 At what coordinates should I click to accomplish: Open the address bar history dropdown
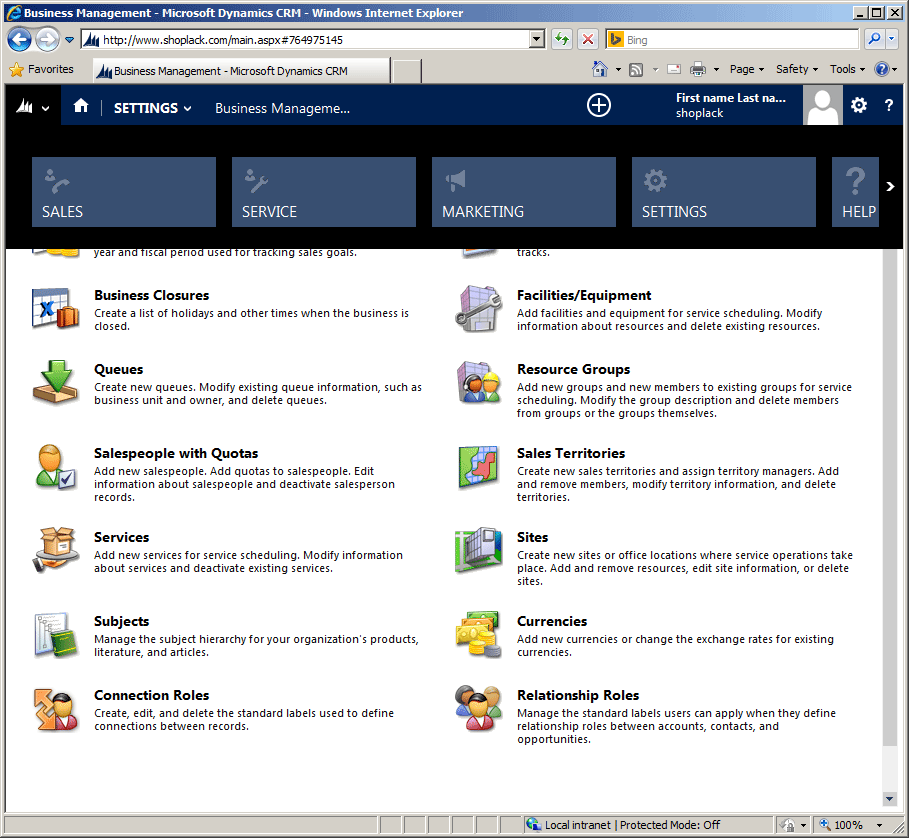tap(537, 39)
